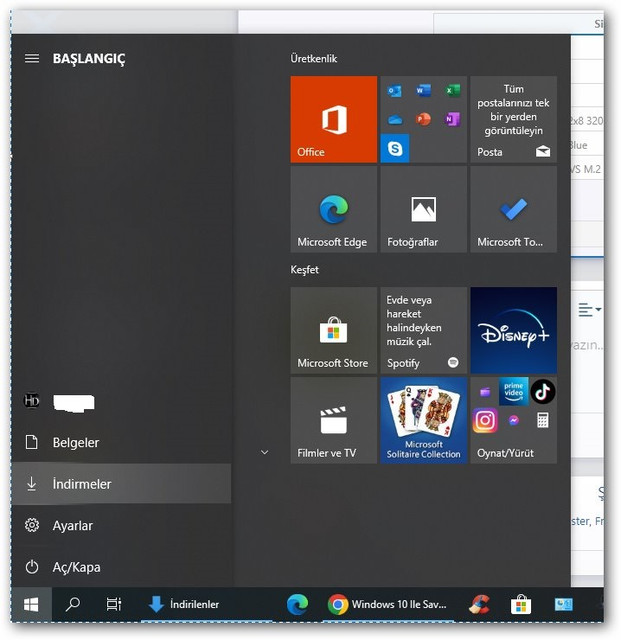This screenshot has width=621, height=640.
Task: Toggle the Start menu hamburger button
Action: tap(32, 58)
